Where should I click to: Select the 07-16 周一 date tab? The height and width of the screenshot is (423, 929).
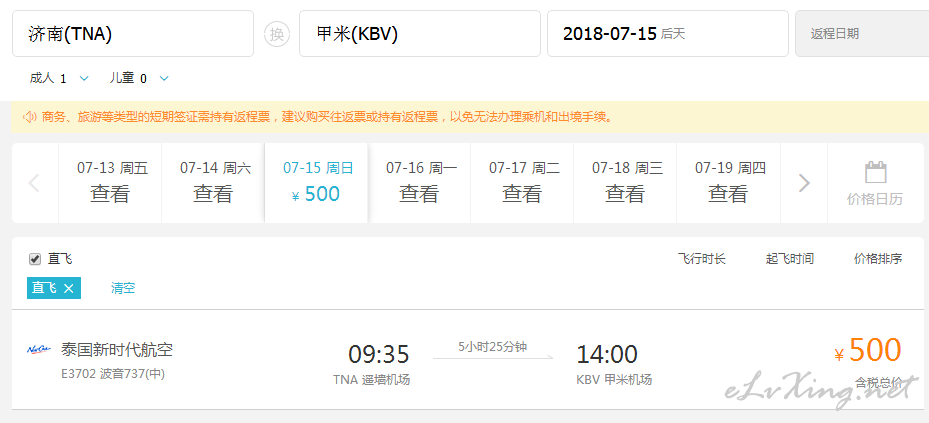point(419,183)
